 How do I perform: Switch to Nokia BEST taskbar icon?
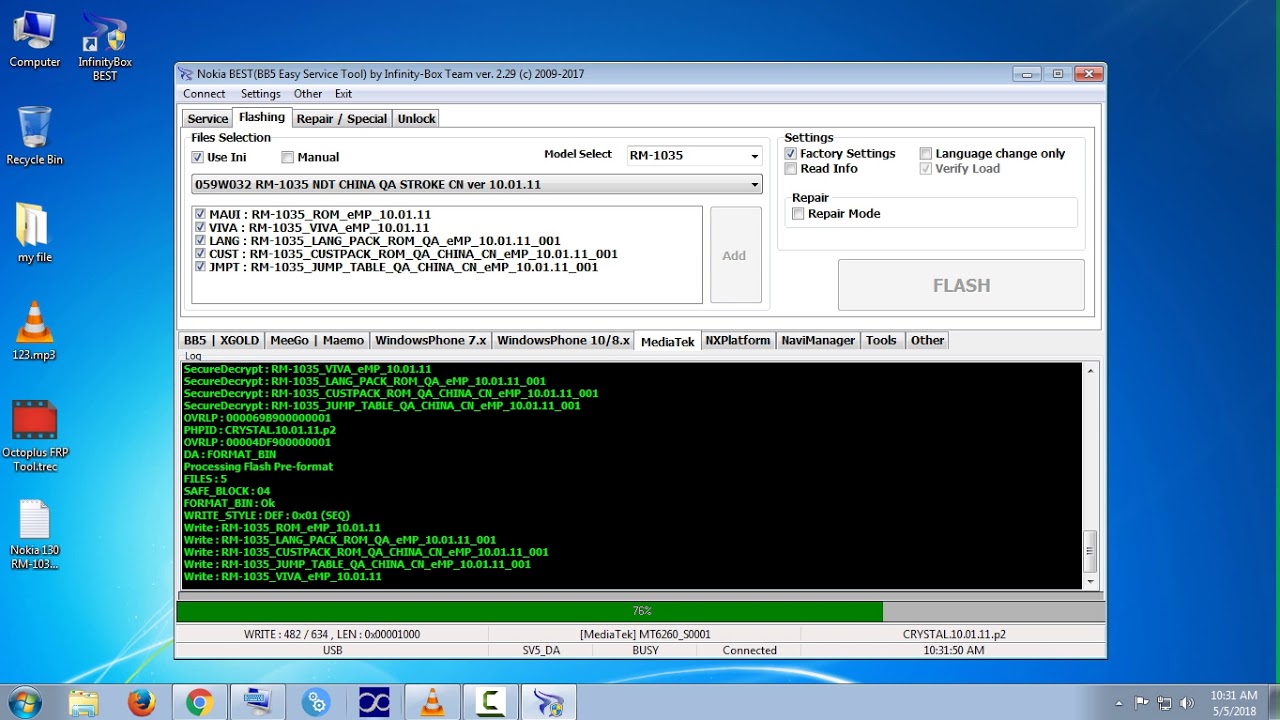point(549,703)
